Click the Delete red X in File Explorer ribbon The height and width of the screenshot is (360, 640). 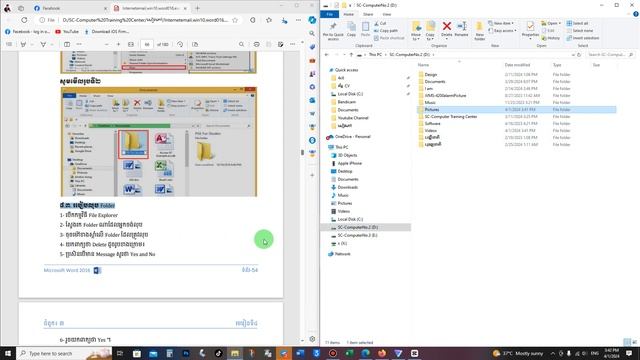(x=447, y=27)
